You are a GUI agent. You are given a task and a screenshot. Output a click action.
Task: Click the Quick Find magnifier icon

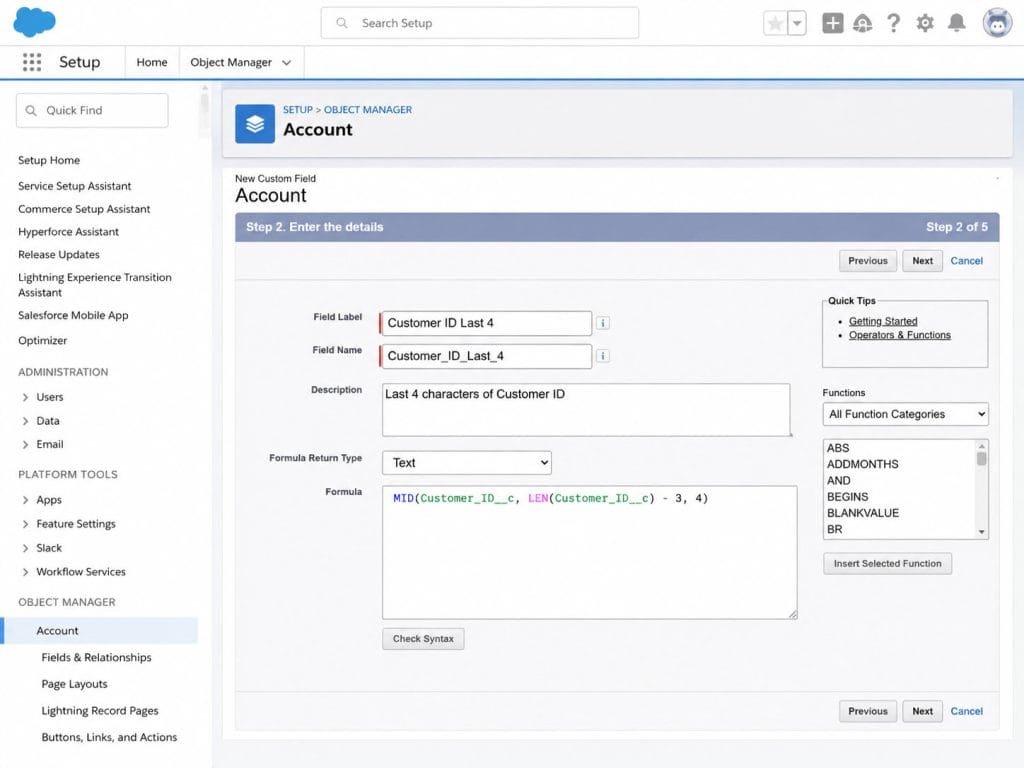pyautogui.click(x=31, y=110)
